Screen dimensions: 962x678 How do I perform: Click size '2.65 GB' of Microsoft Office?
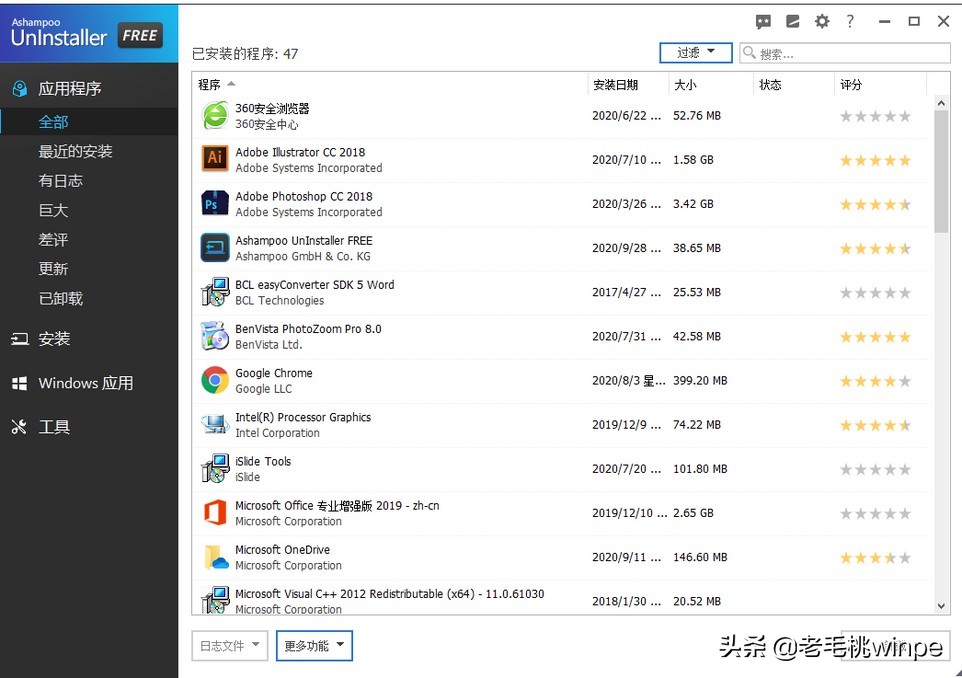(693, 513)
